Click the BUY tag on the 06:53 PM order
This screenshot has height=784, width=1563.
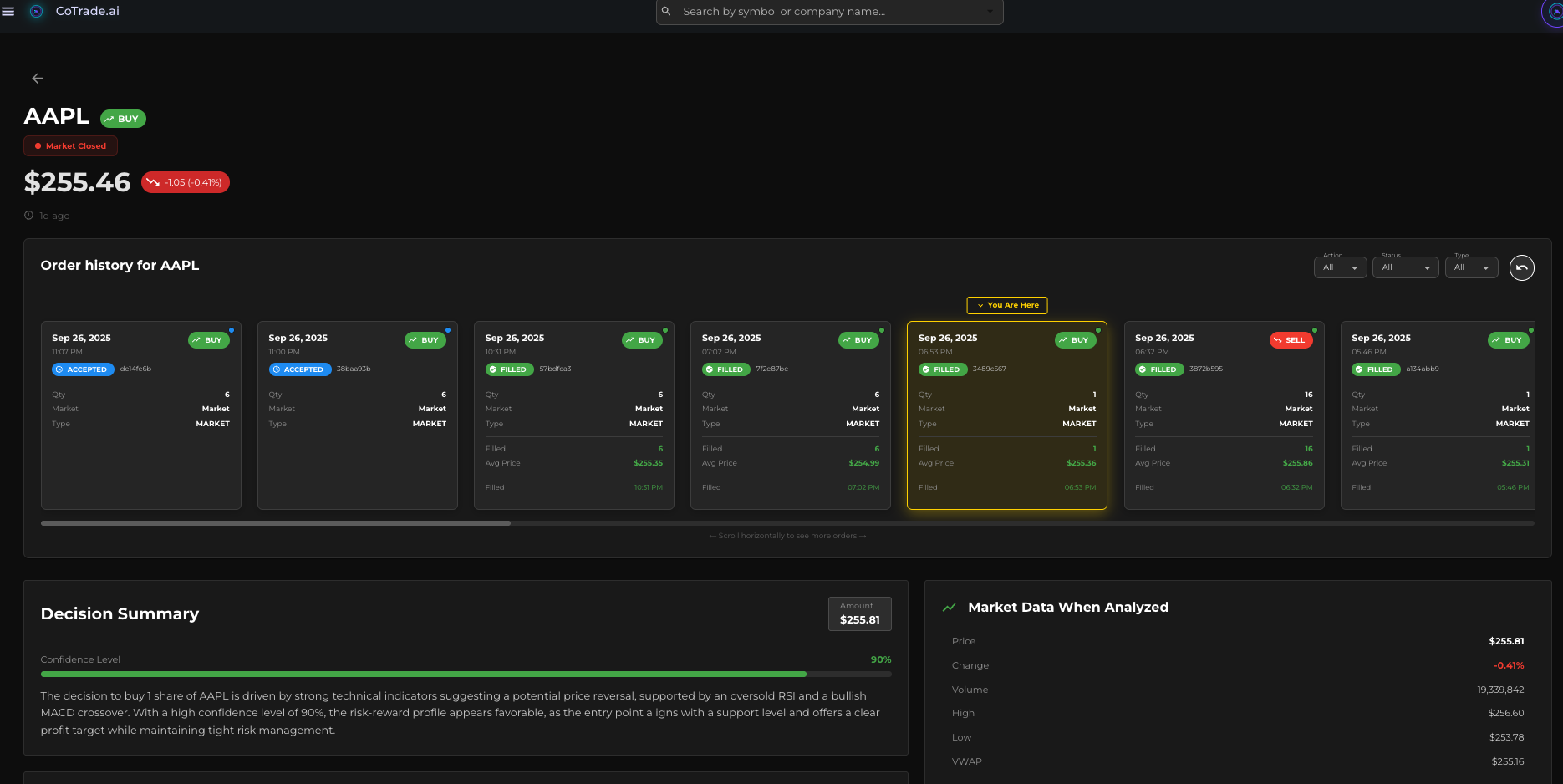click(1075, 340)
